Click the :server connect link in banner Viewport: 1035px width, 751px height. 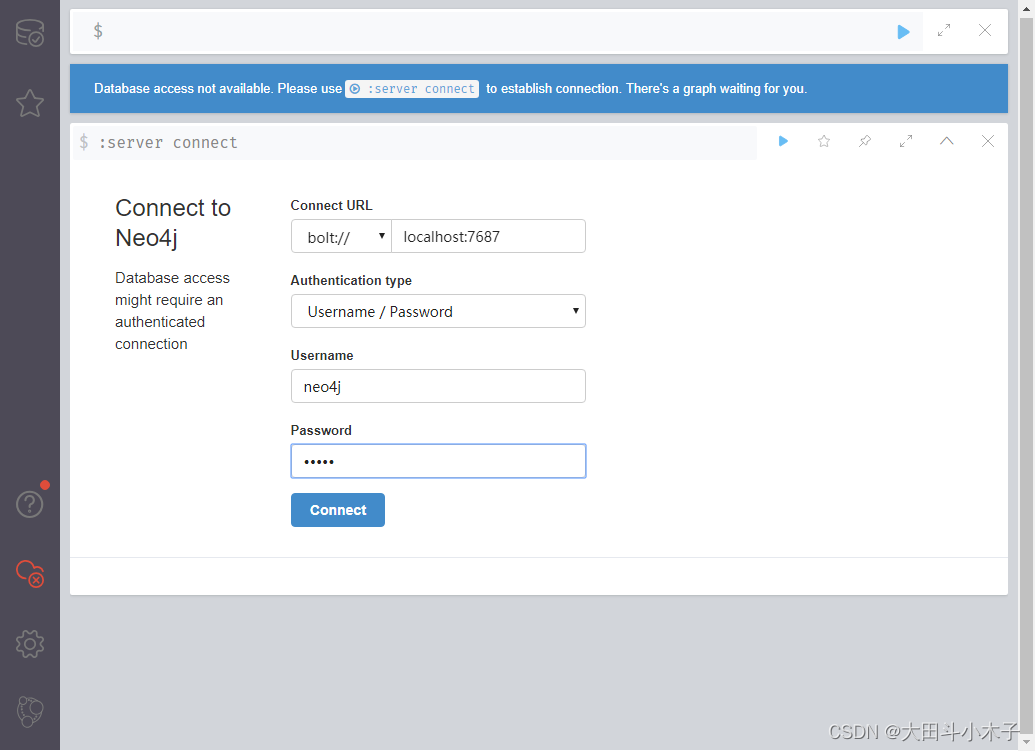pos(412,89)
